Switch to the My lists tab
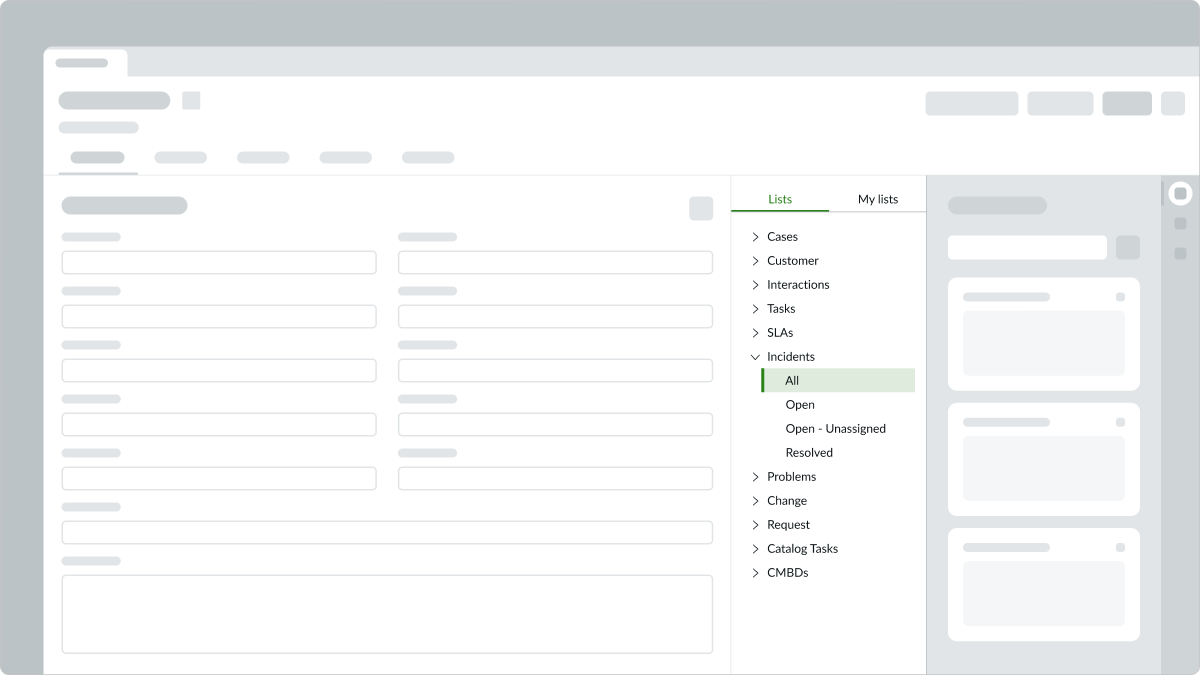 [x=877, y=199]
